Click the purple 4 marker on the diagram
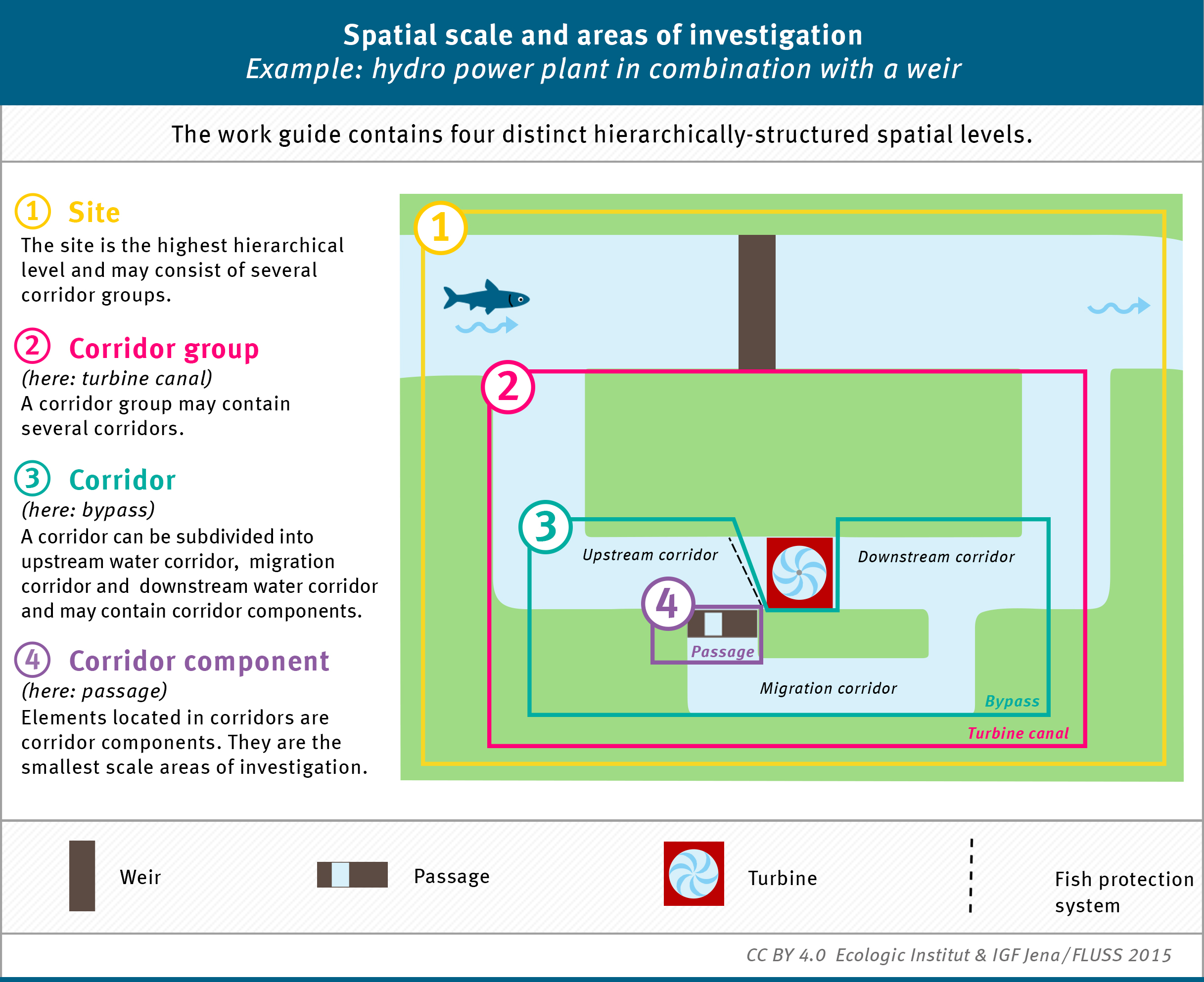Screen dimensions: 1204x982 coord(668,604)
